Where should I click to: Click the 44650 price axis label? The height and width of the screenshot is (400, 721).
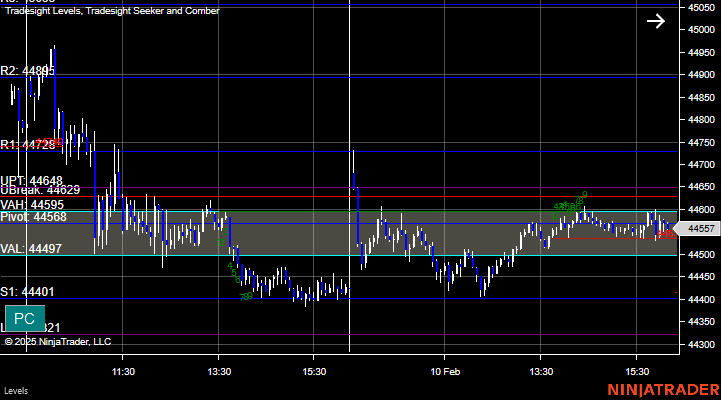point(702,187)
